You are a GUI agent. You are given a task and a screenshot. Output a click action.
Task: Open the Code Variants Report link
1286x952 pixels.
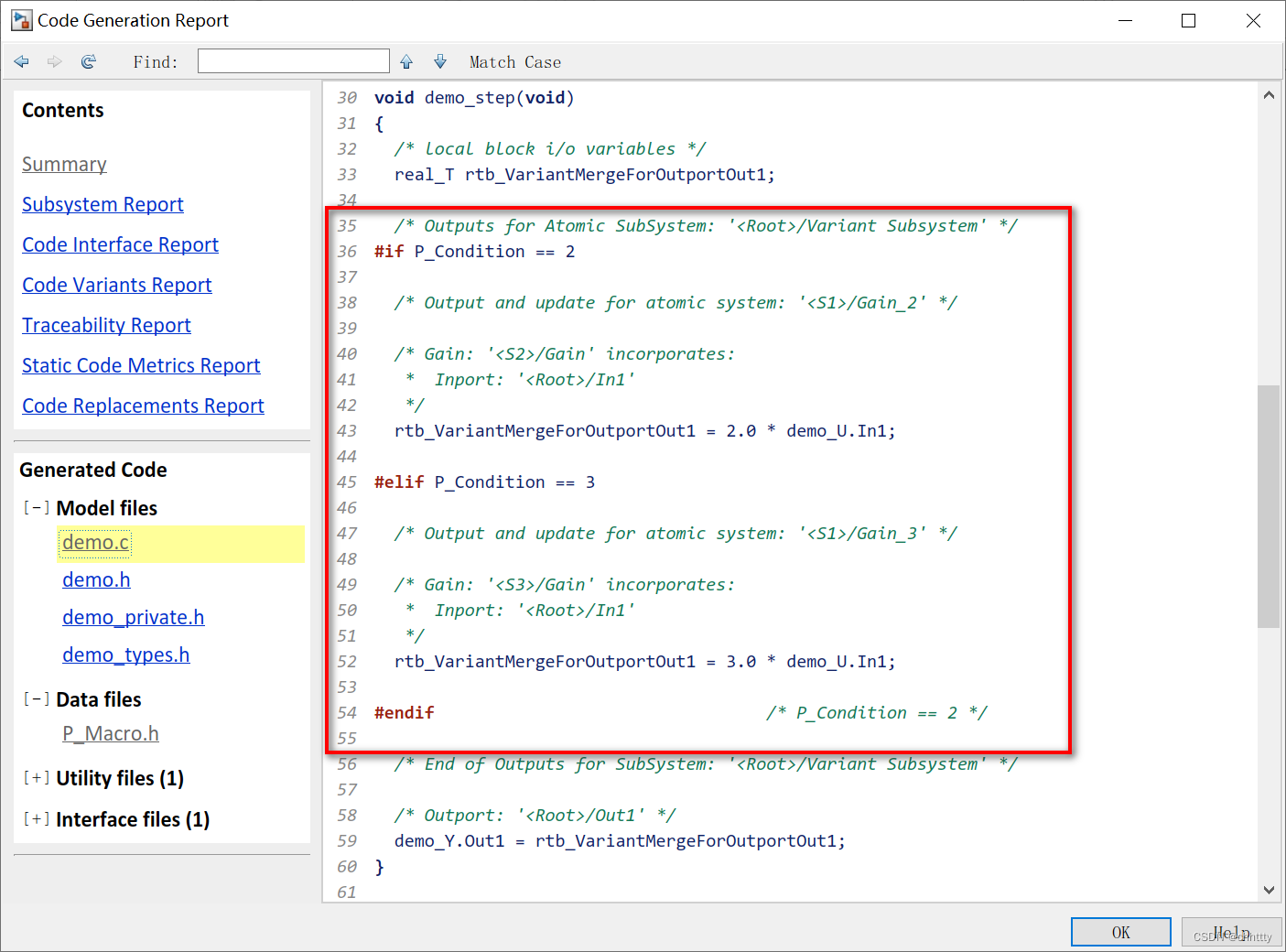pos(116,286)
